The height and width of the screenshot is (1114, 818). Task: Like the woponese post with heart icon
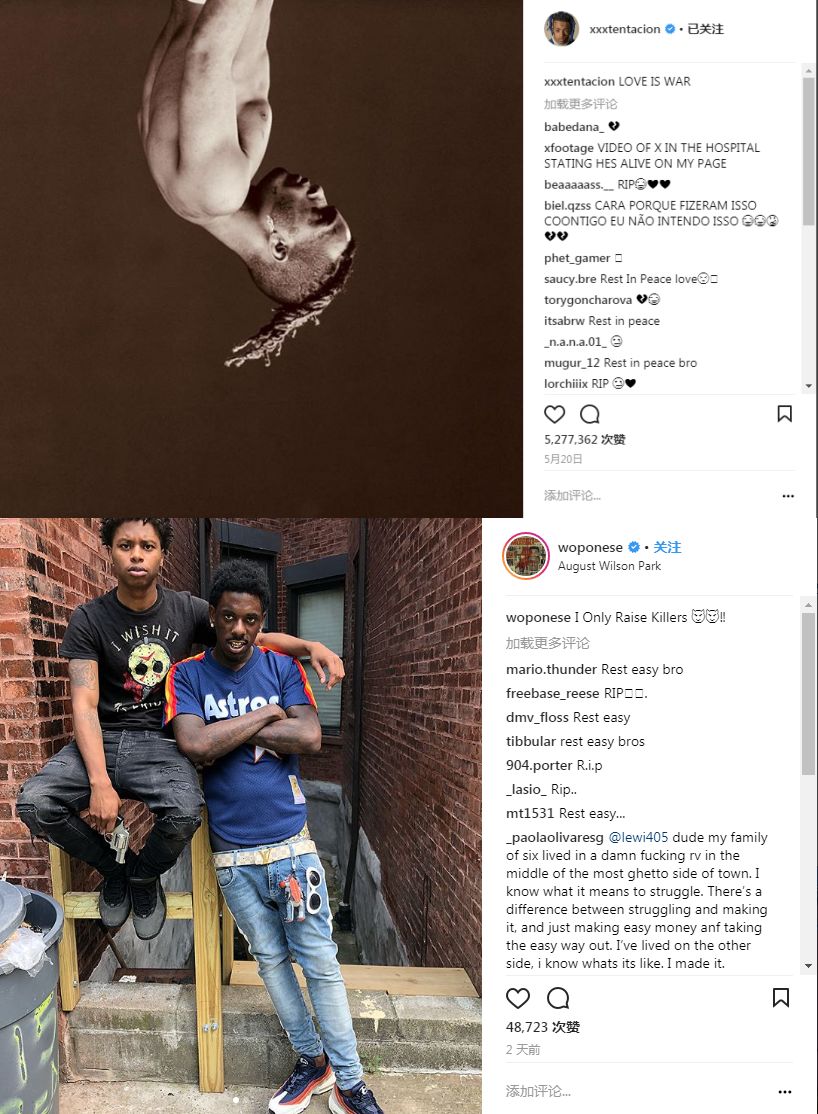pos(517,998)
